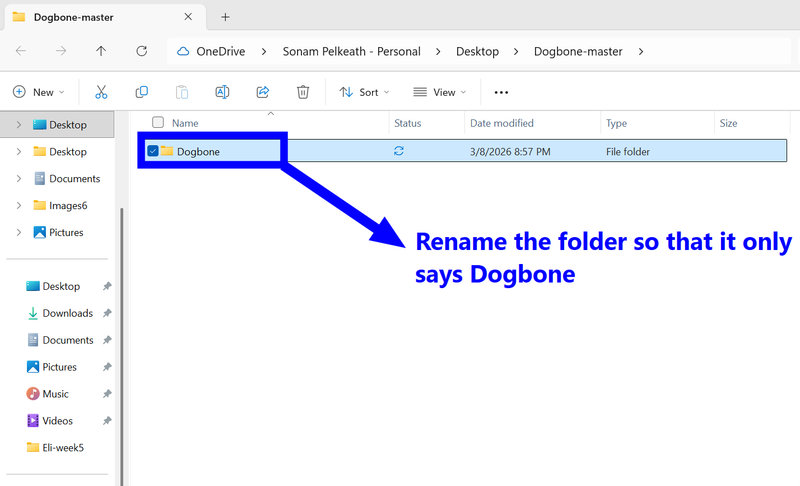
Task: Sort by the Type column header
Action: pyautogui.click(x=616, y=123)
